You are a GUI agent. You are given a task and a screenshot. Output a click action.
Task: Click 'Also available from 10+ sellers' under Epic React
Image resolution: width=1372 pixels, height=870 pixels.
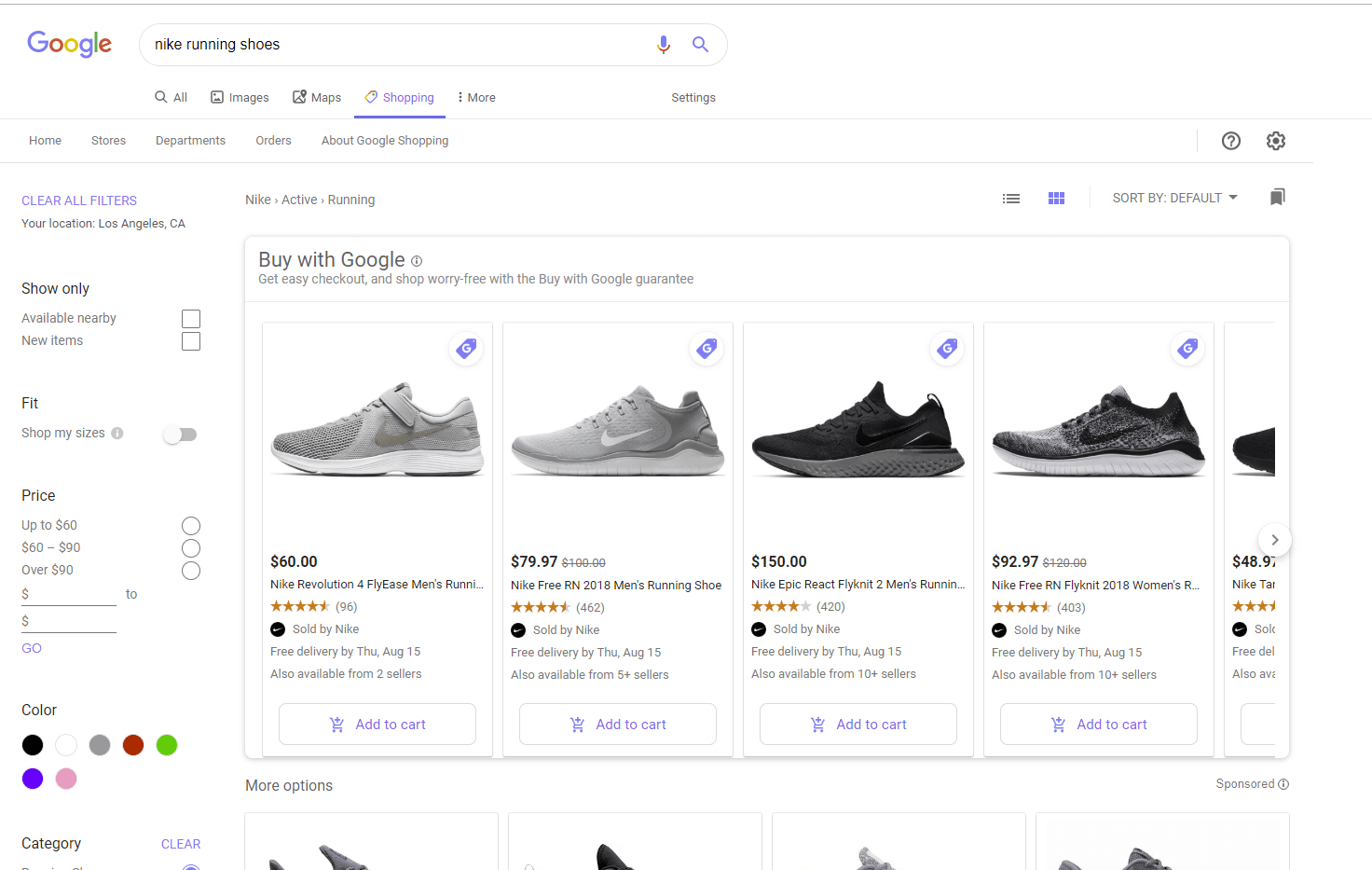point(833,674)
